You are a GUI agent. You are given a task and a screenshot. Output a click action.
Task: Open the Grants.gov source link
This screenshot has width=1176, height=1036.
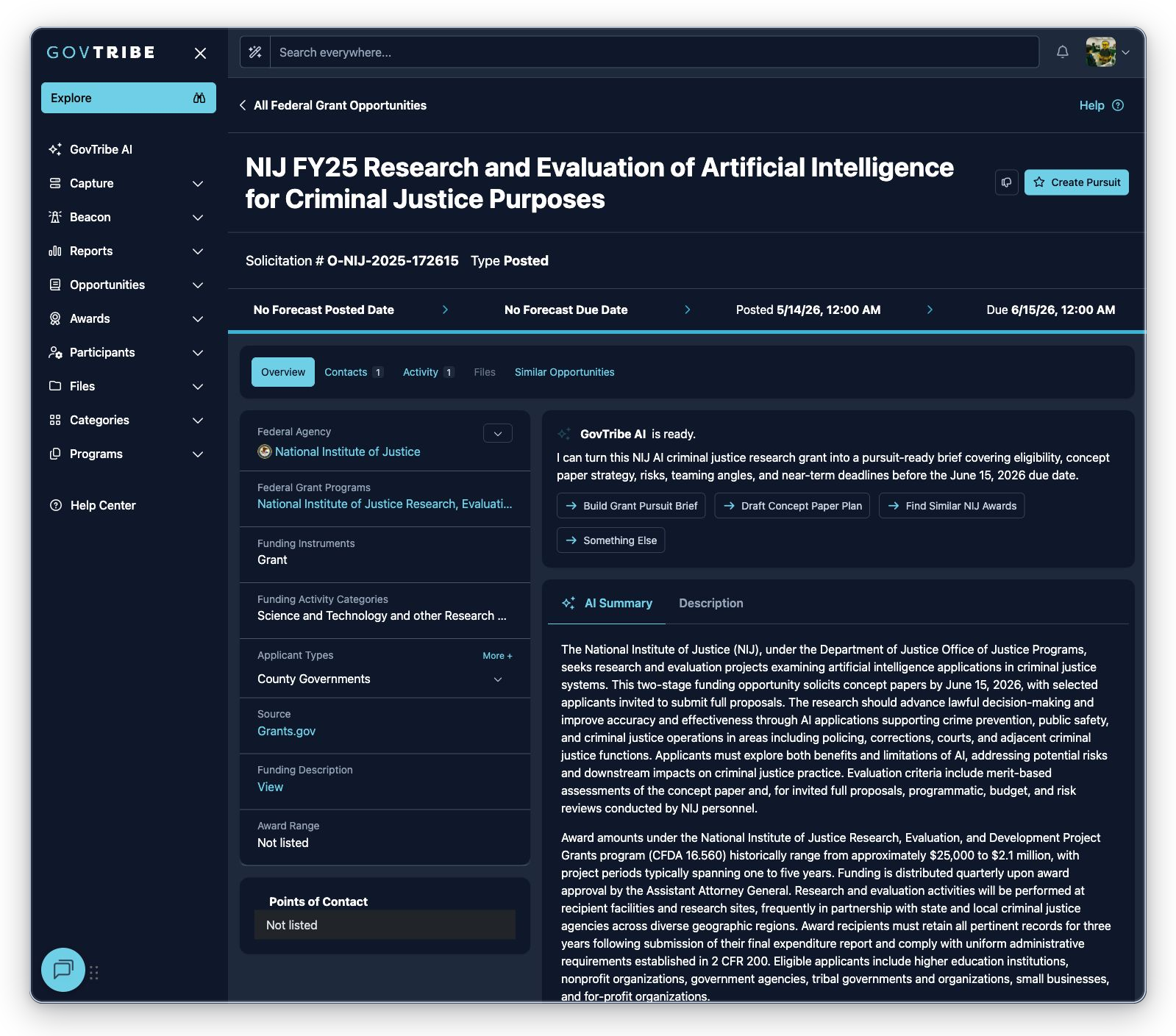point(286,731)
